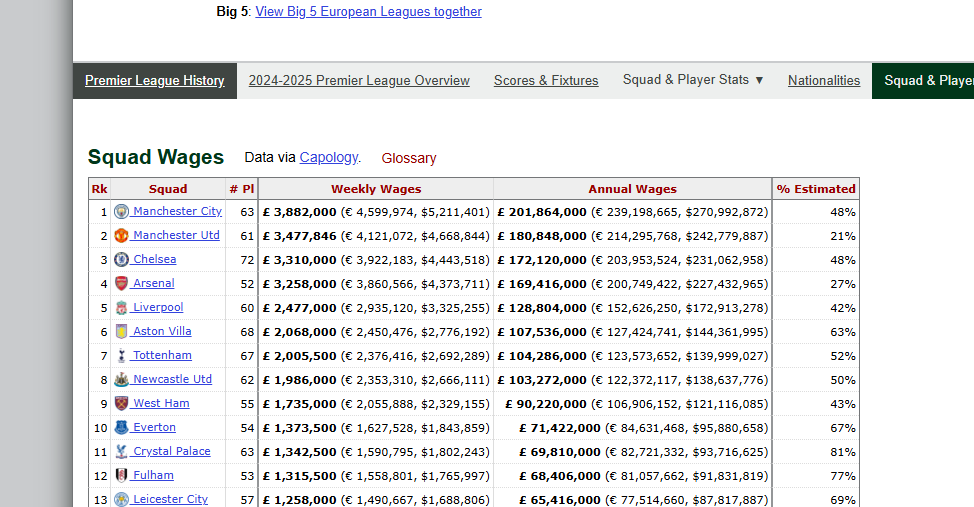Click the Aston Villa club crest icon

[121, 332]
